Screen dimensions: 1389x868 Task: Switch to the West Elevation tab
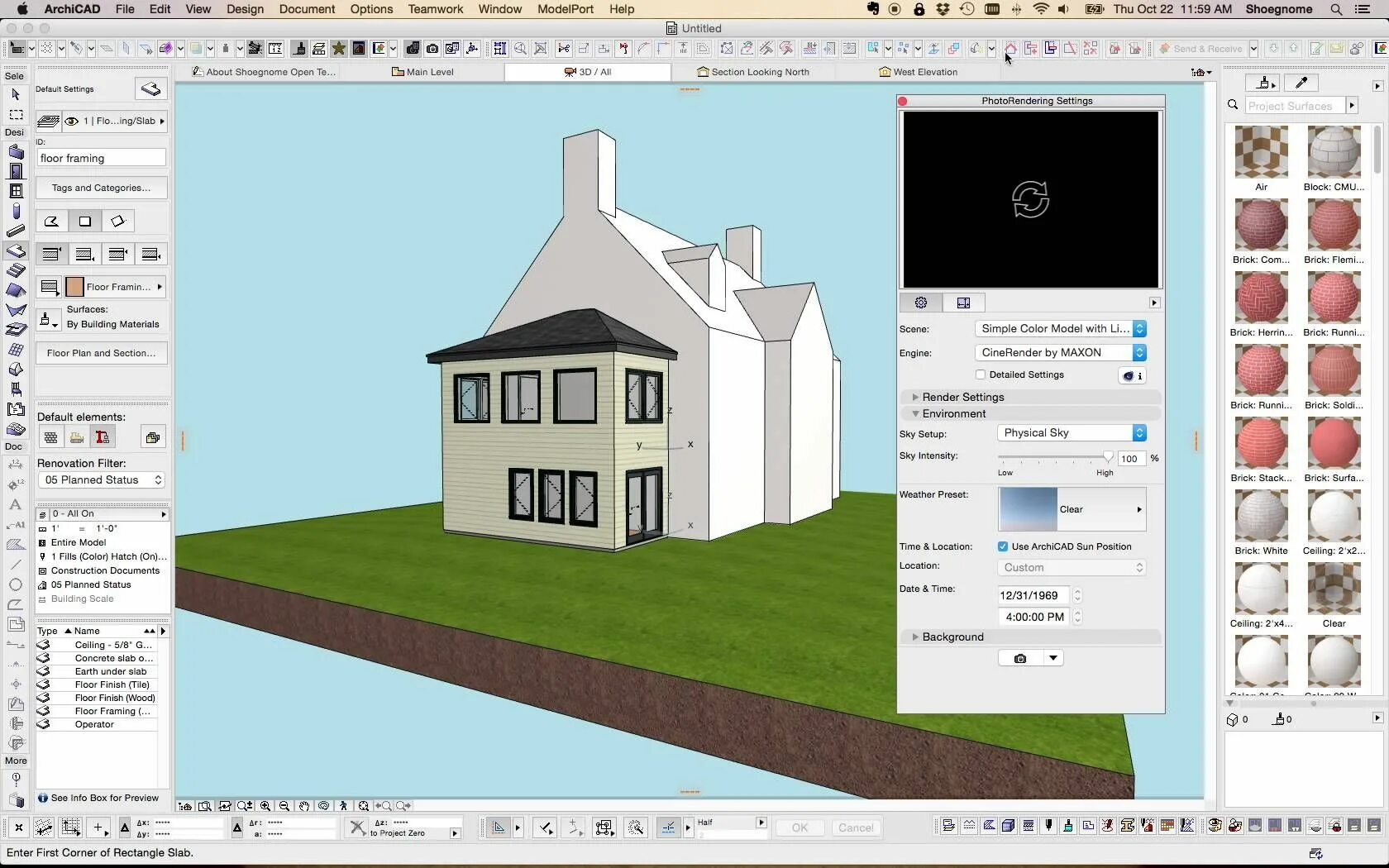pyautogui.click(x=918, y=72)
